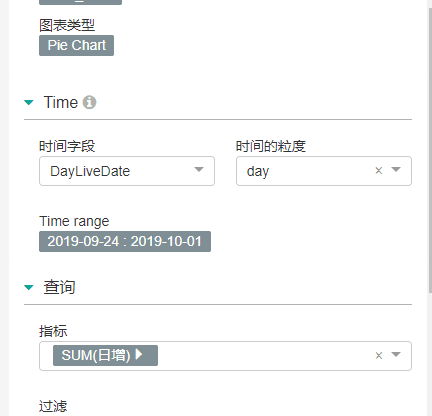The height and width of the screenshot is (416, 432).
Task: Open the 时间的粒度 dropdown arrow
Action: (x=396, y=170)
